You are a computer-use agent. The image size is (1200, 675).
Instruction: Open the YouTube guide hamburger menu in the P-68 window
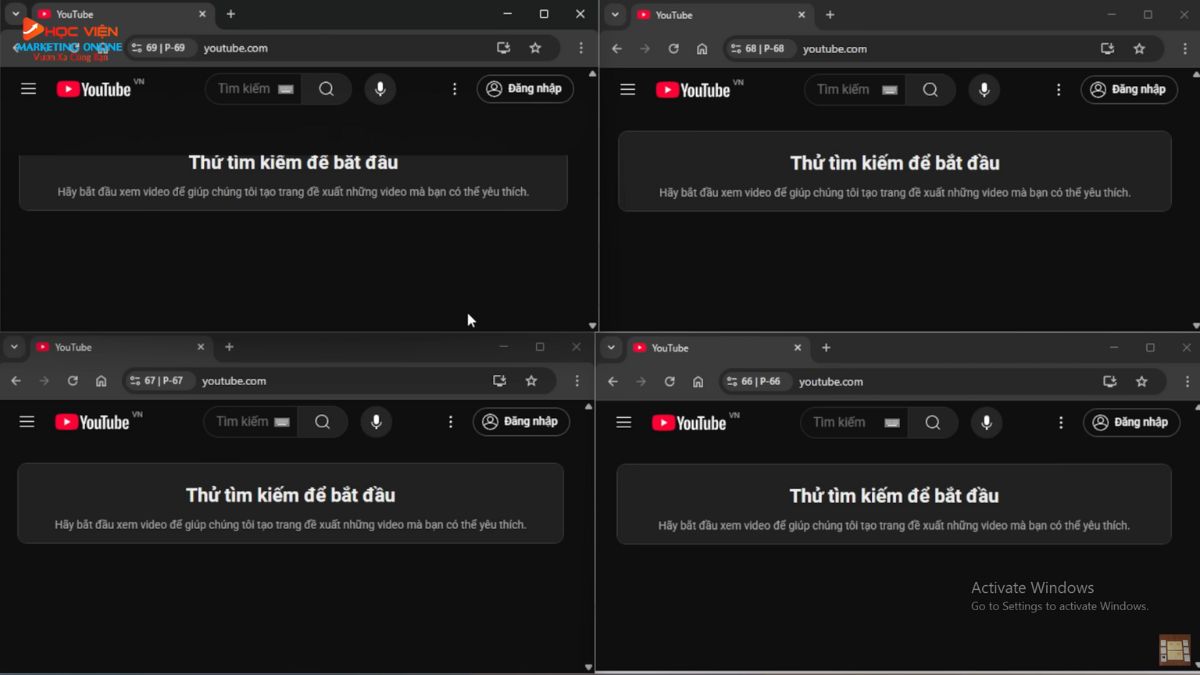tap(627, 89)
